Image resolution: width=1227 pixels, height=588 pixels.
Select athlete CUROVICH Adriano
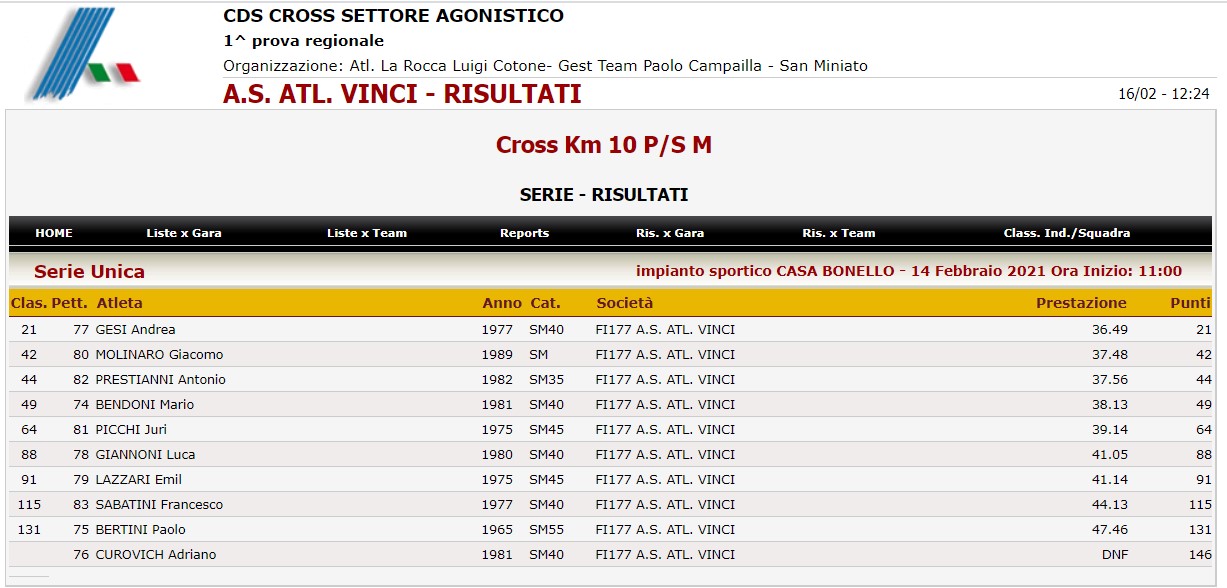coord(155,554)
